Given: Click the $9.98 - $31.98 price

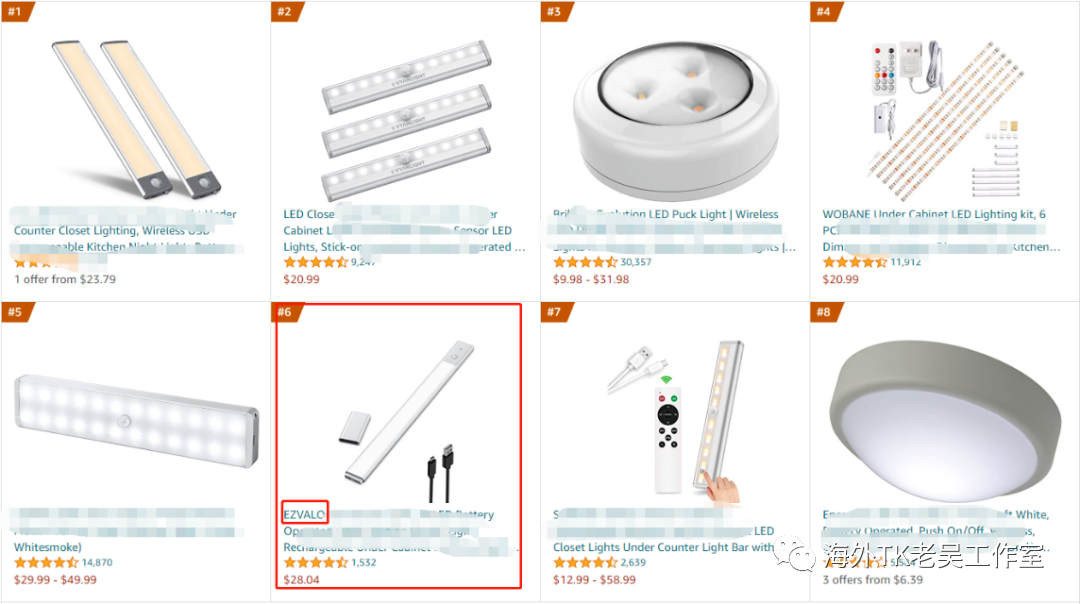Looking at the screenshot, I should click(591, 279).
